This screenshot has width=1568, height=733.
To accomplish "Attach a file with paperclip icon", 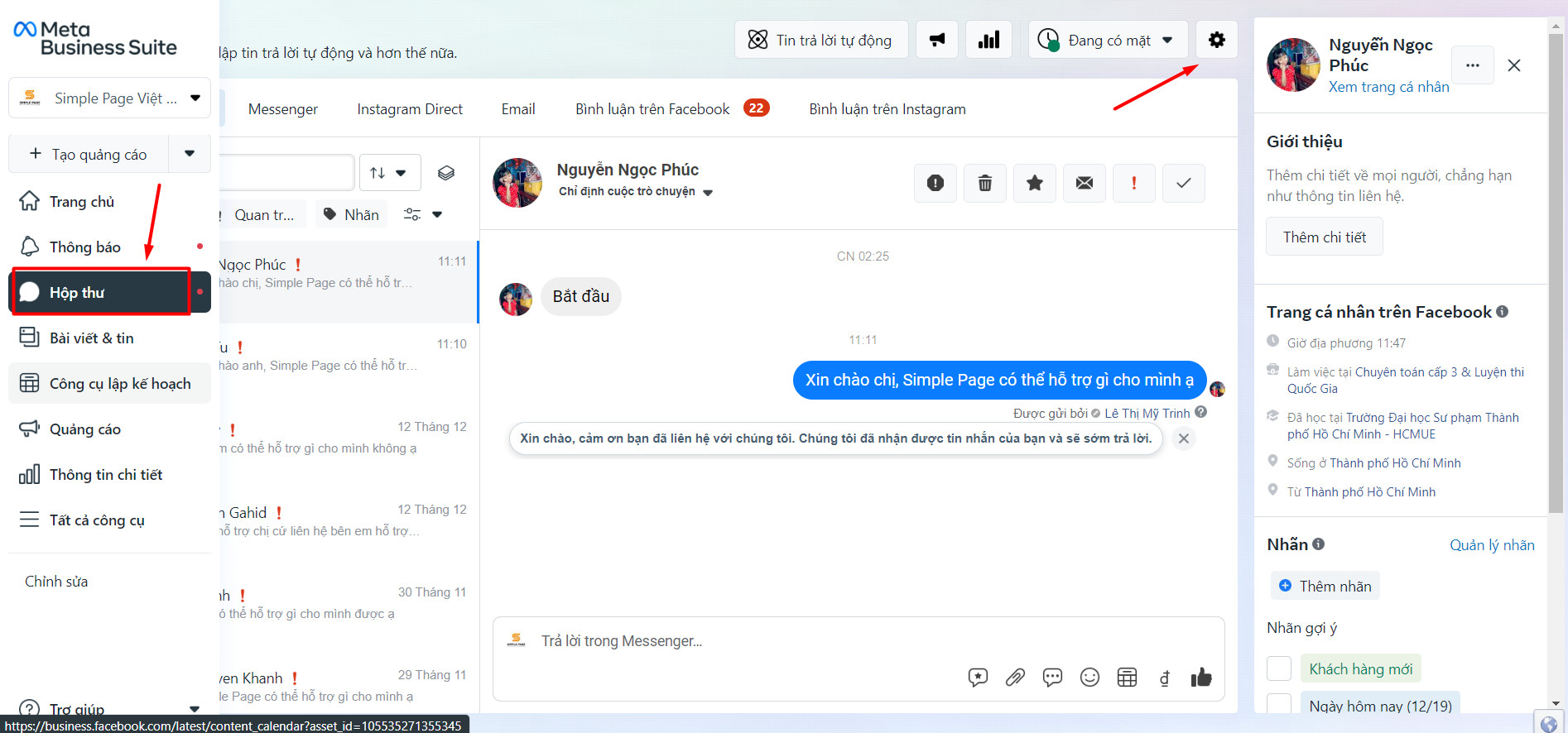I will [x=1015, y=678].
